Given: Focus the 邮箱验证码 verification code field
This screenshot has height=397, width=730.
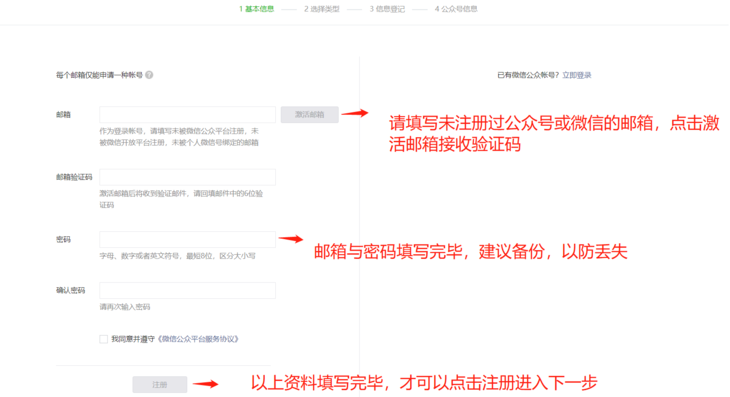Looking at the screenshot, I should click(x=188, y=177).
